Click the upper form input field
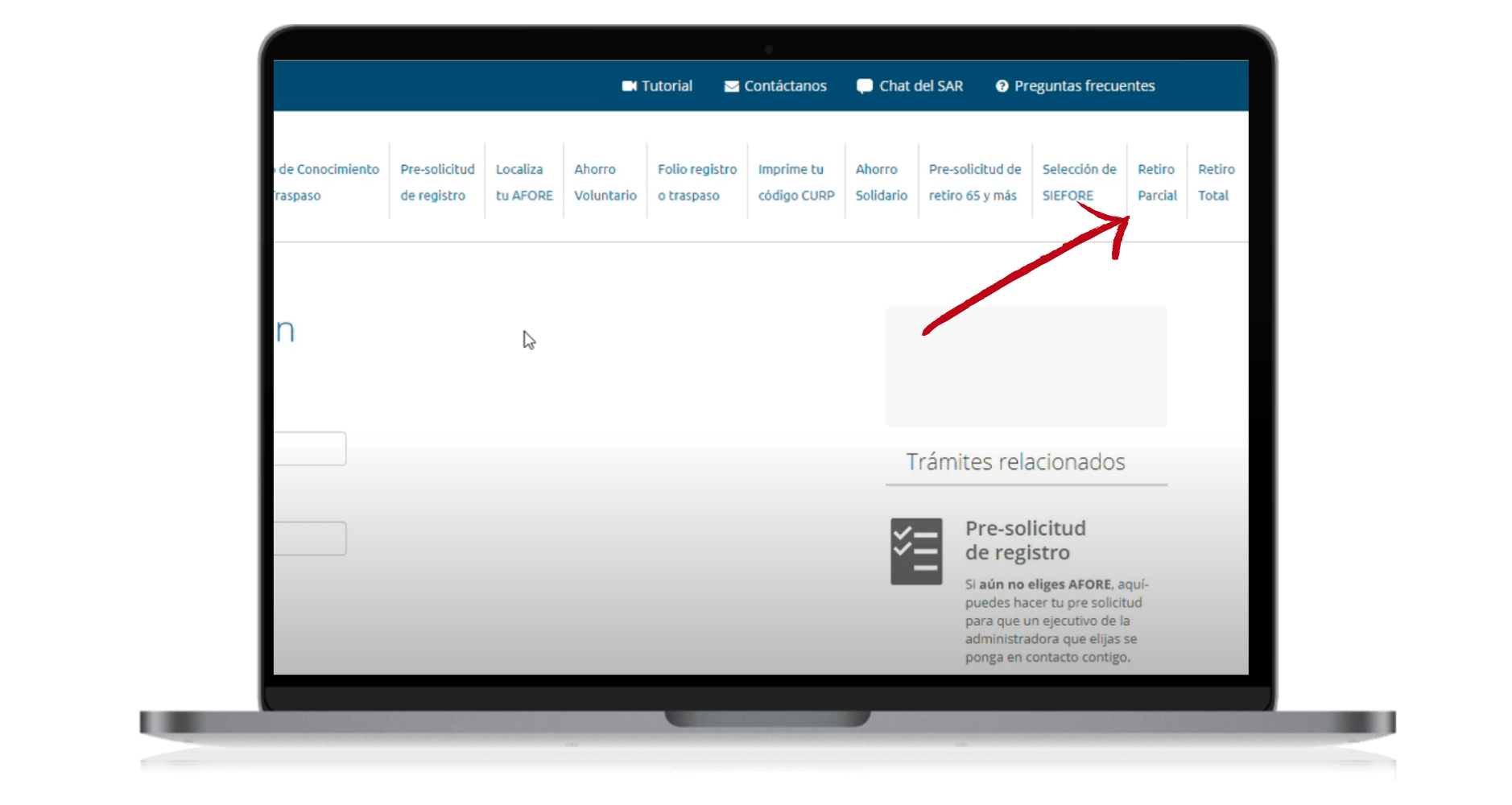Screen dimensions: 1512x805 pos(310,448)
